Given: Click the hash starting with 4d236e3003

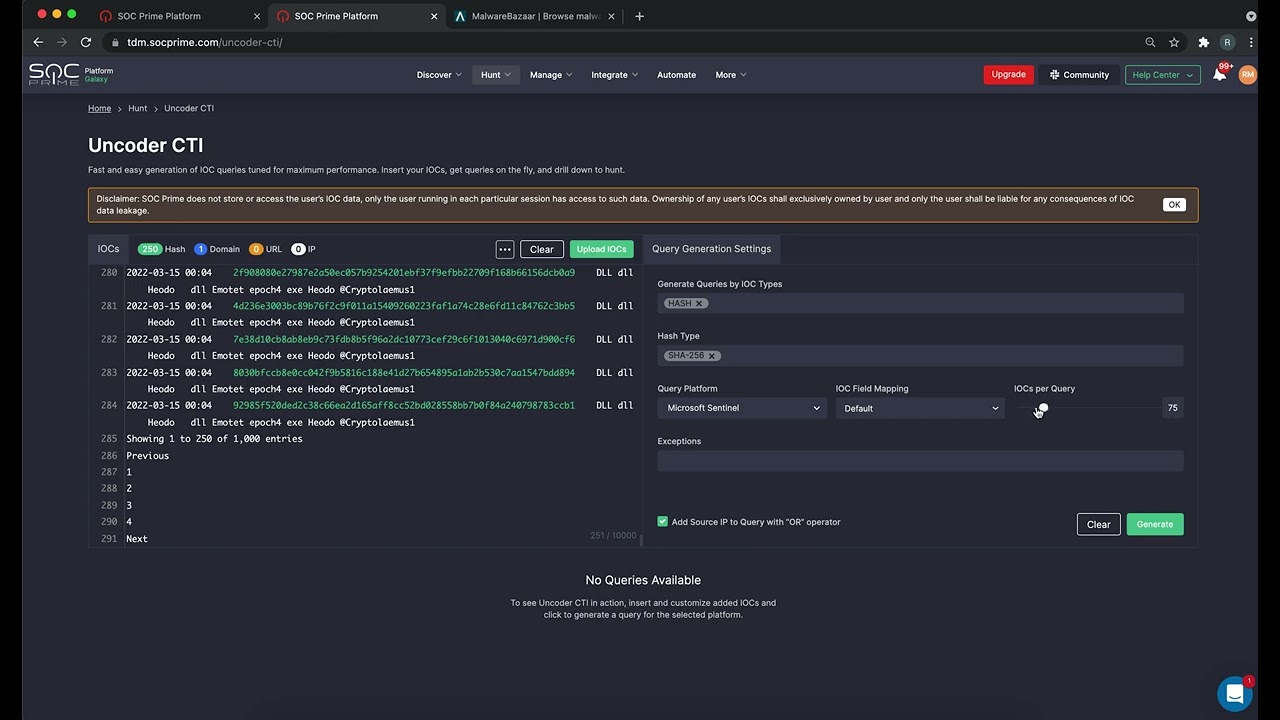Looking at the screenshot, I should point(404,306).
